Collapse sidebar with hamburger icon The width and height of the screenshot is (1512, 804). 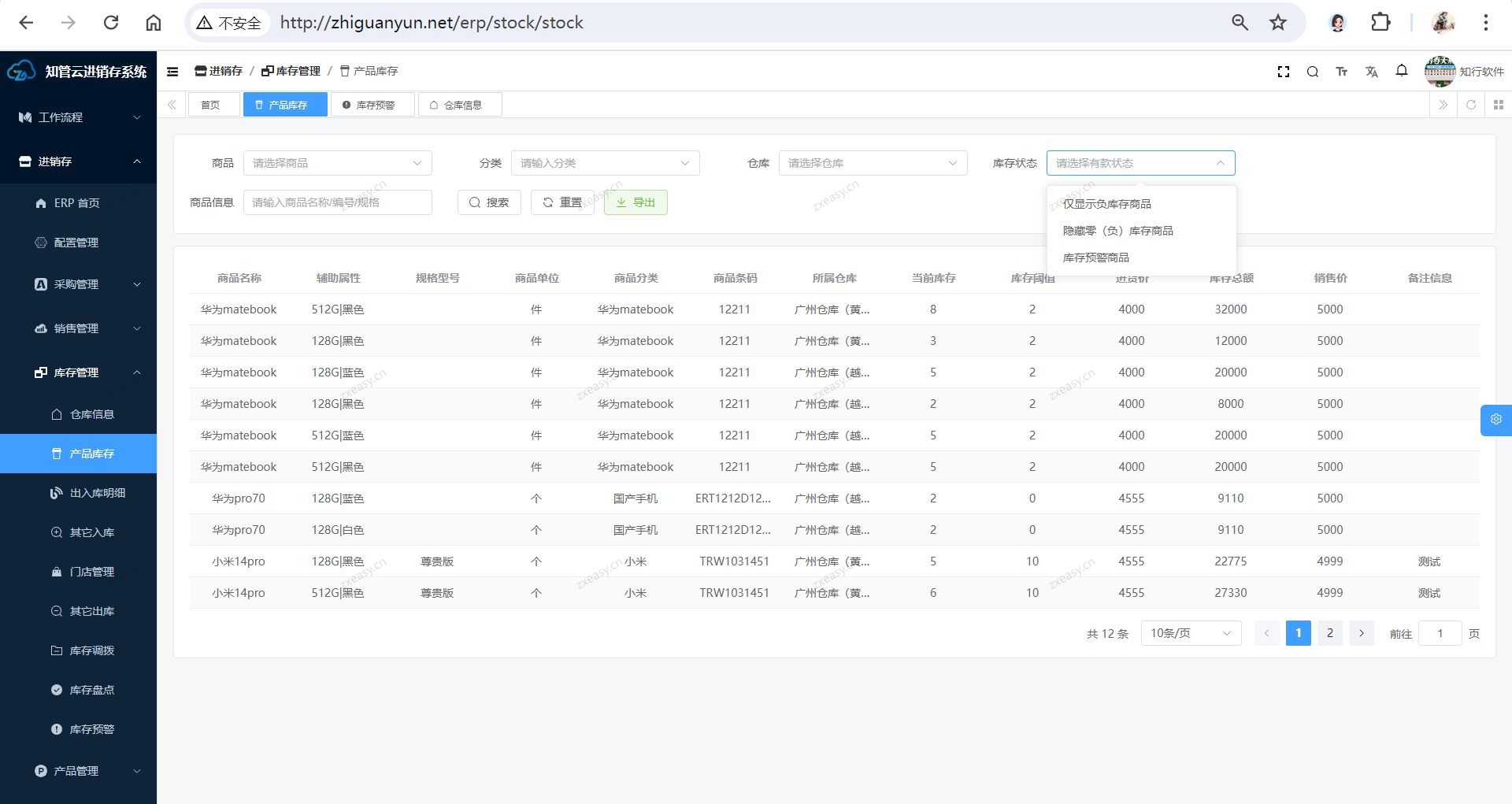172,72
